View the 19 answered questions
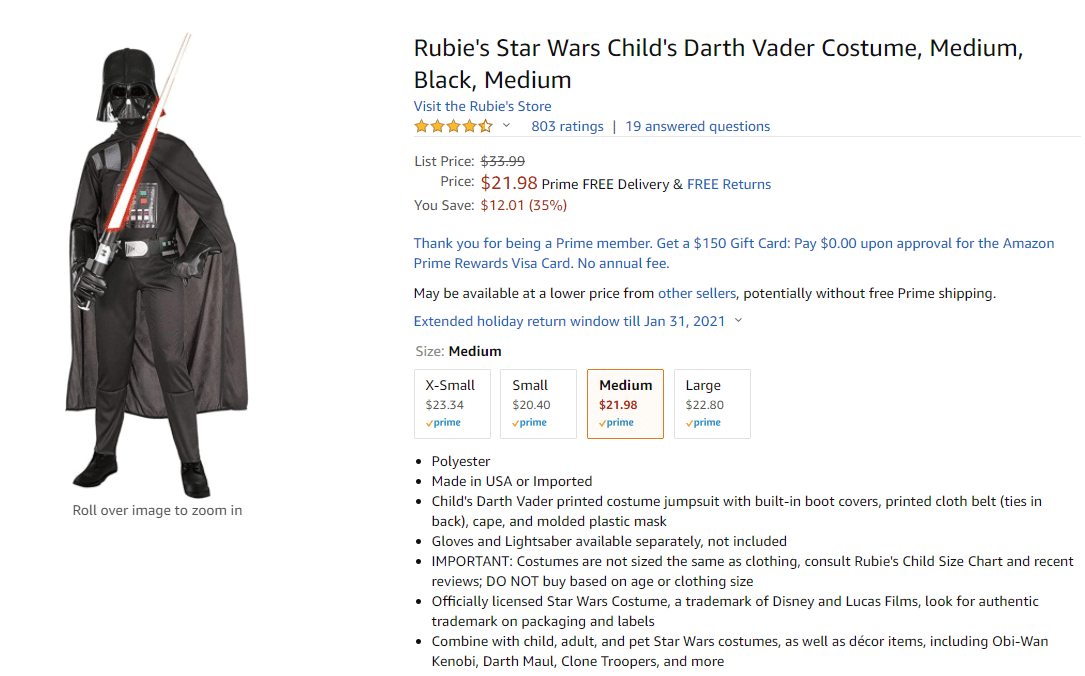1085x676 pixels. pos(698,126)
